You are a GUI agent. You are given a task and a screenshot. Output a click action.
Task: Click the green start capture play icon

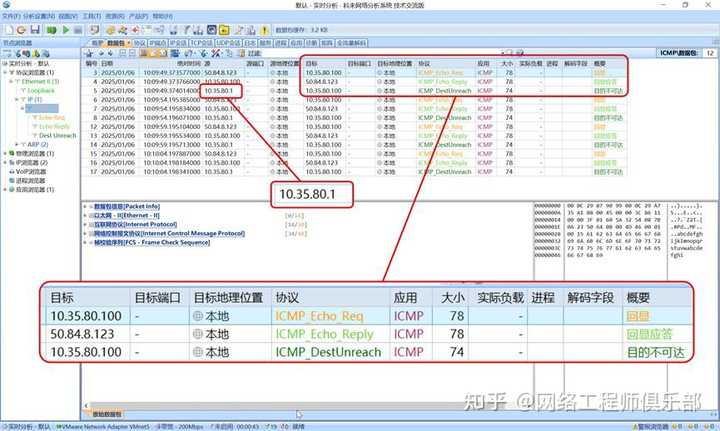coord(65,30)
